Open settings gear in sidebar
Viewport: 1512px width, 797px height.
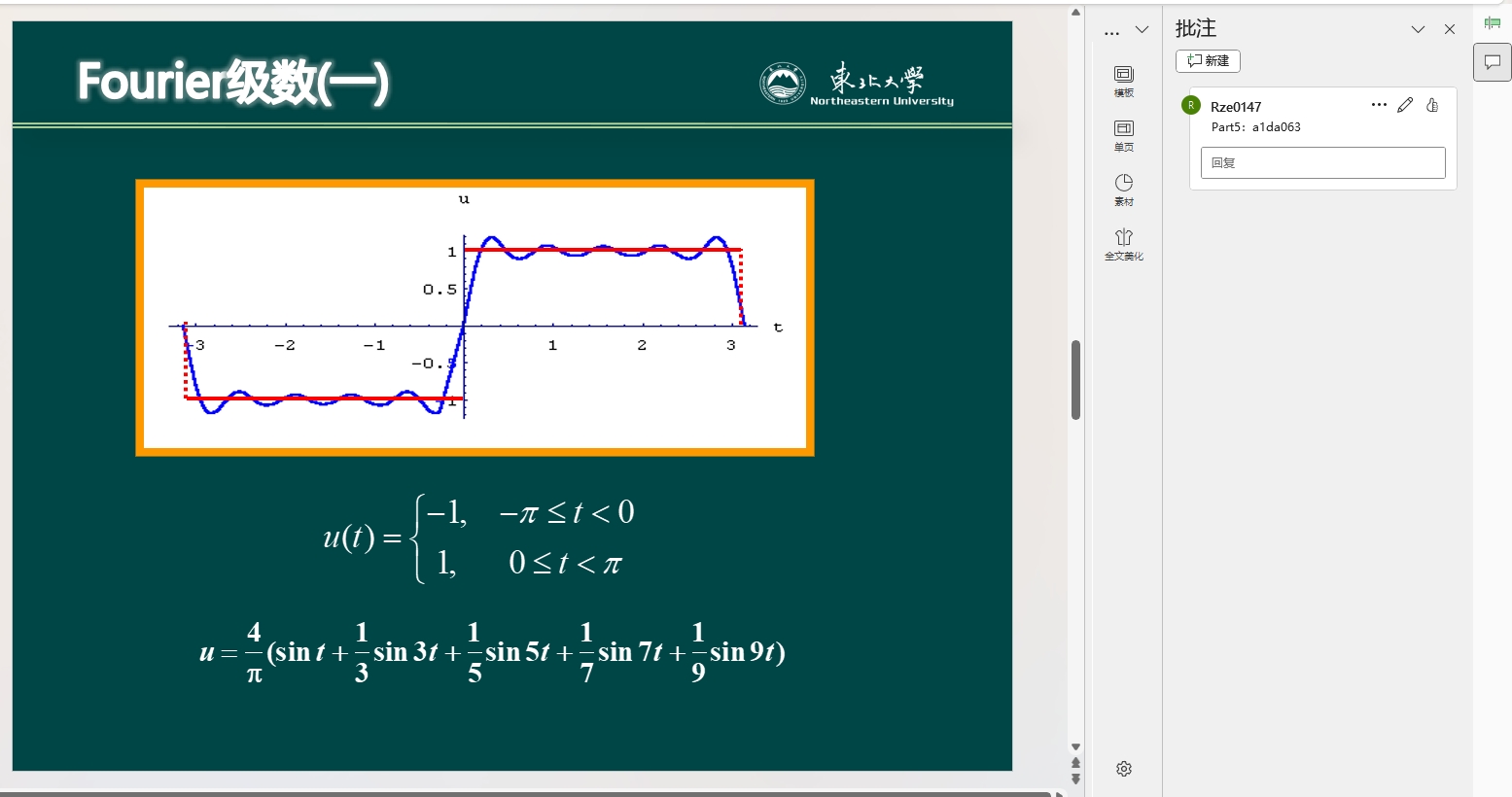(x=1124, y=769)
